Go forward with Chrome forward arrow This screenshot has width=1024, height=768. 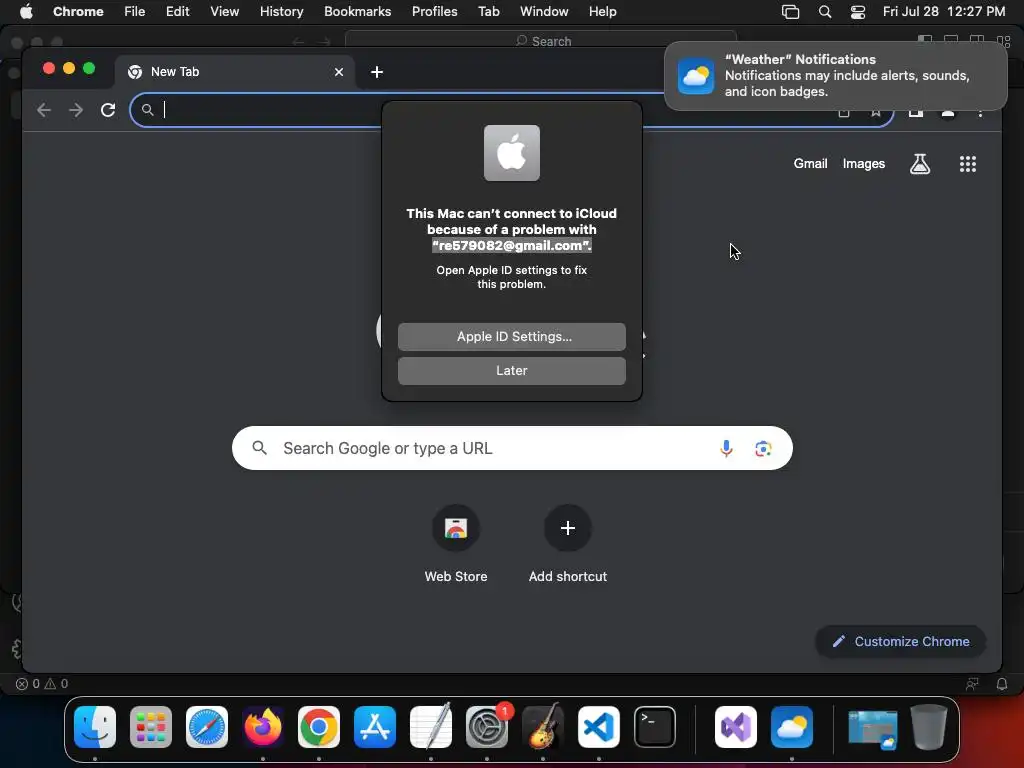point(76,110)
